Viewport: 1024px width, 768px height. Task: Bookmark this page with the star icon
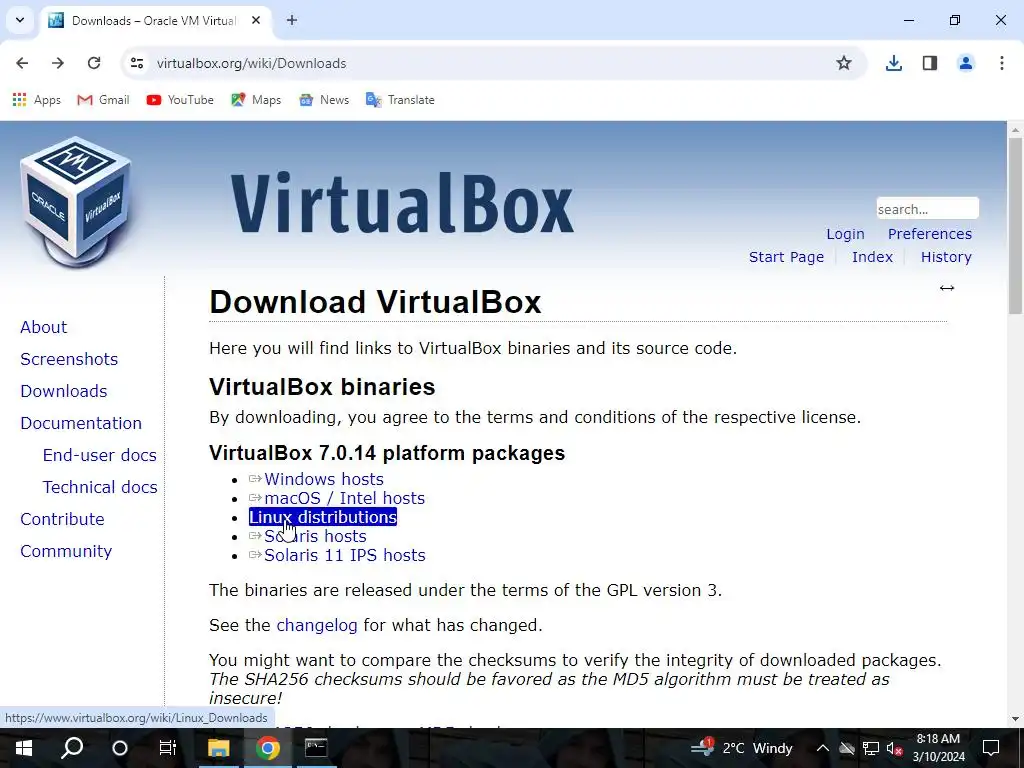click(844, 63)
